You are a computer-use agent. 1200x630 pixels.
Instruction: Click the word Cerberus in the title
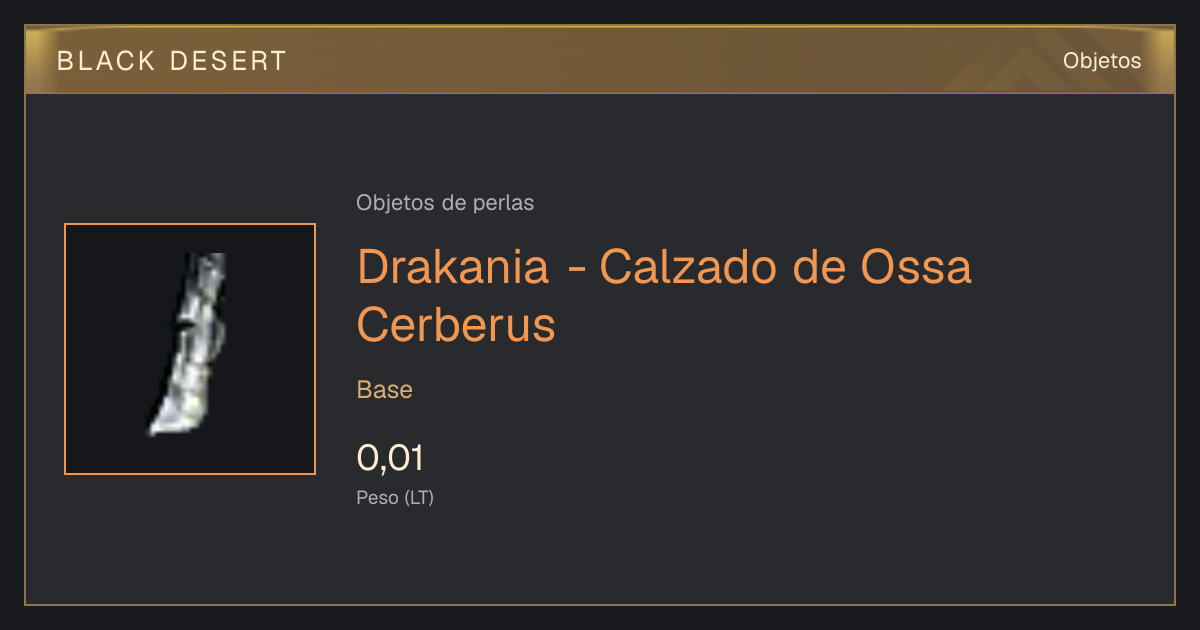click(x=456, y=325)
